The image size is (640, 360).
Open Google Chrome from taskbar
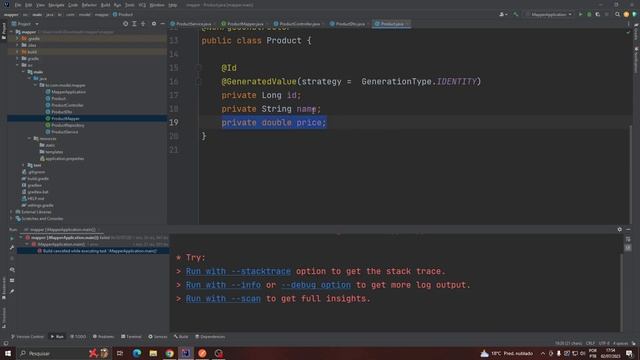pos(169,353)
